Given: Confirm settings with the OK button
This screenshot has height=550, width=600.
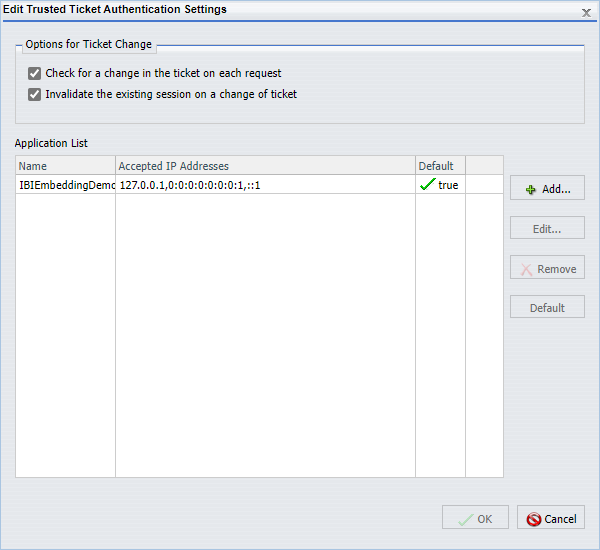Looking at the screenshot, I should (x=475, y=517).
